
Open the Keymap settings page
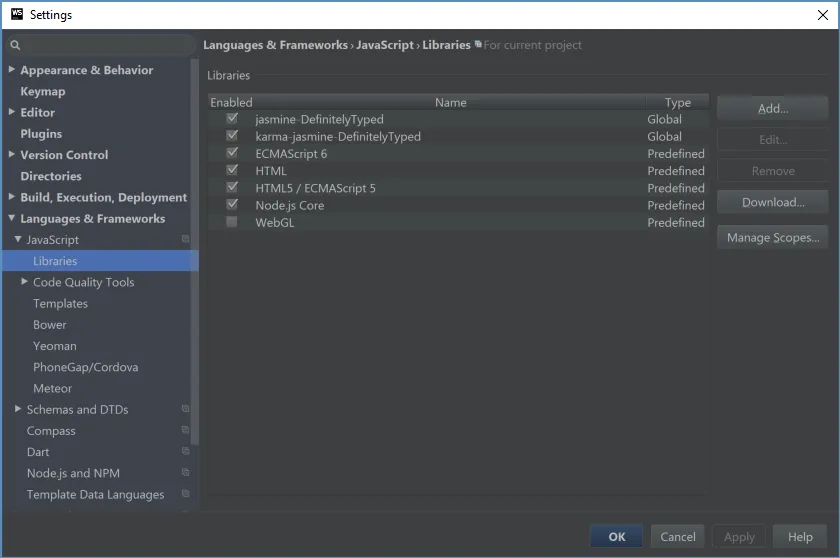[43, 91]
